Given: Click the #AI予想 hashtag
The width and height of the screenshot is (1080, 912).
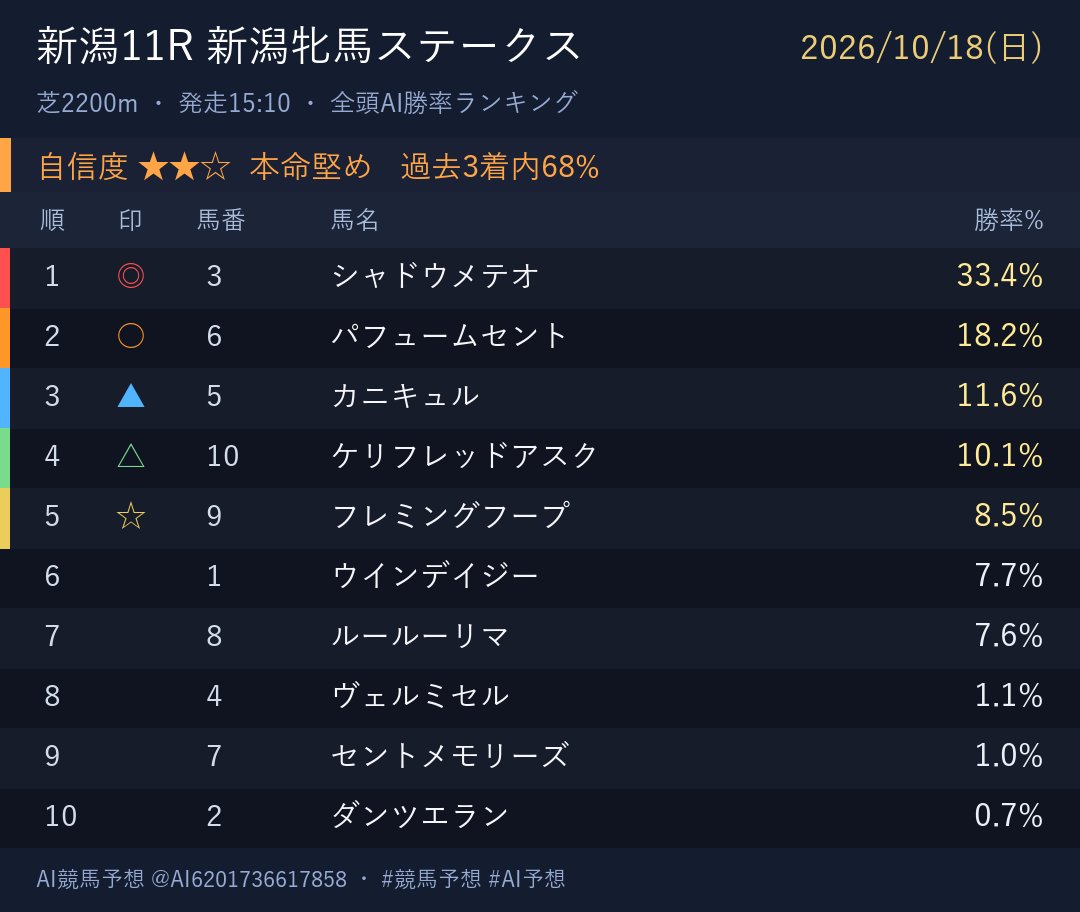Looking at the screenshot, I should (527, 879).
